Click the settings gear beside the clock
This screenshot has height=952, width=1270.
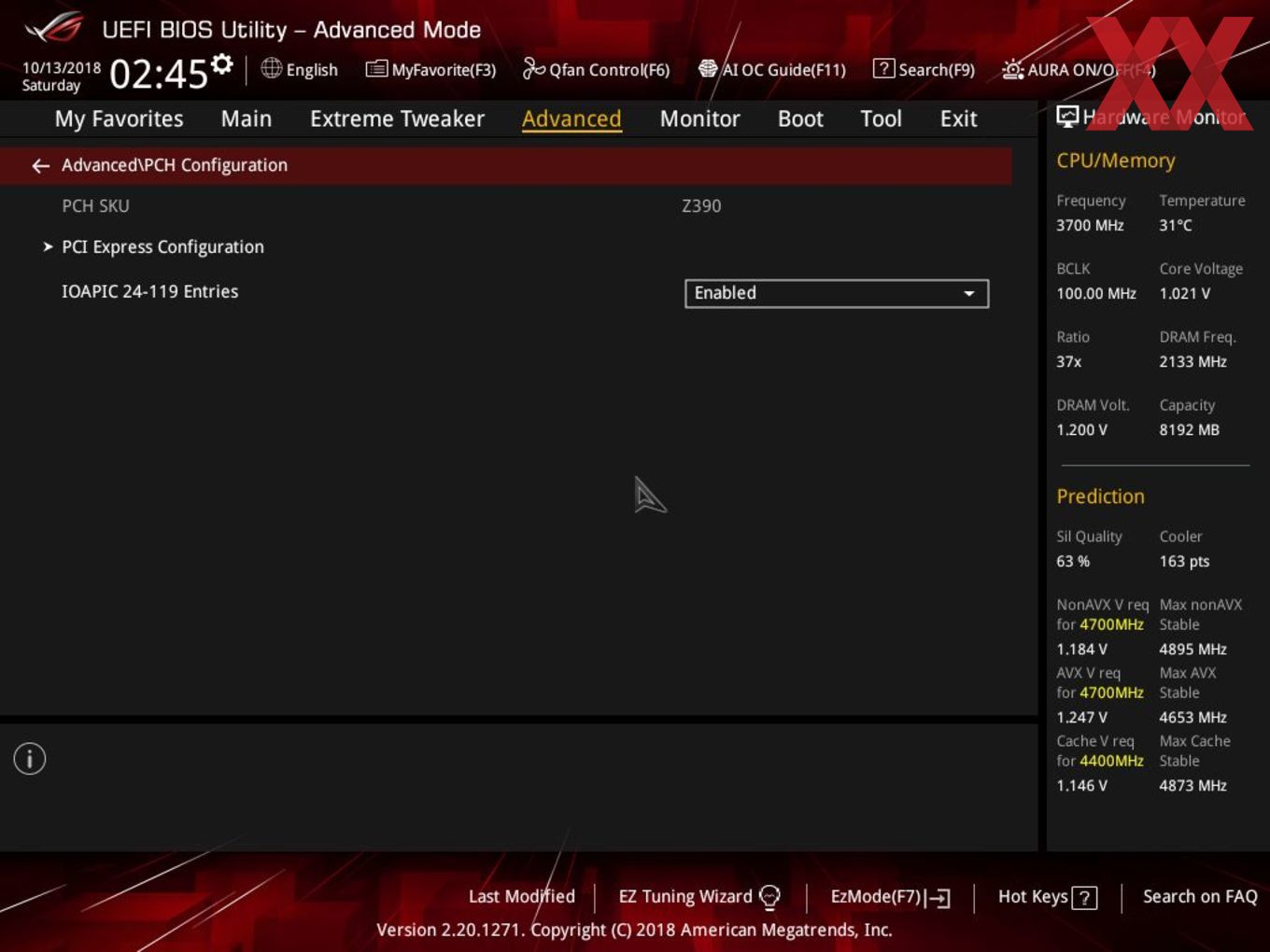(222, 64)
